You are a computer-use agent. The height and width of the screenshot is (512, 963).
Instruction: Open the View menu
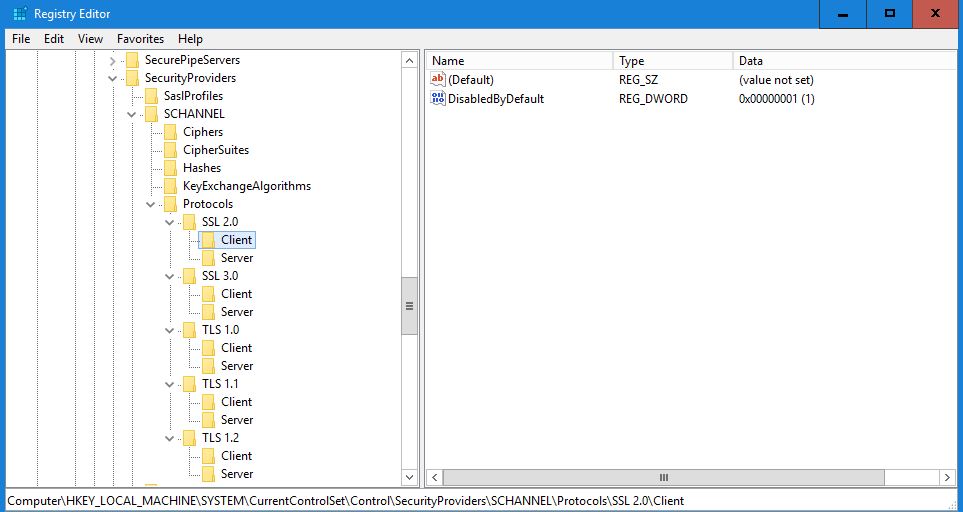[90, 39]
